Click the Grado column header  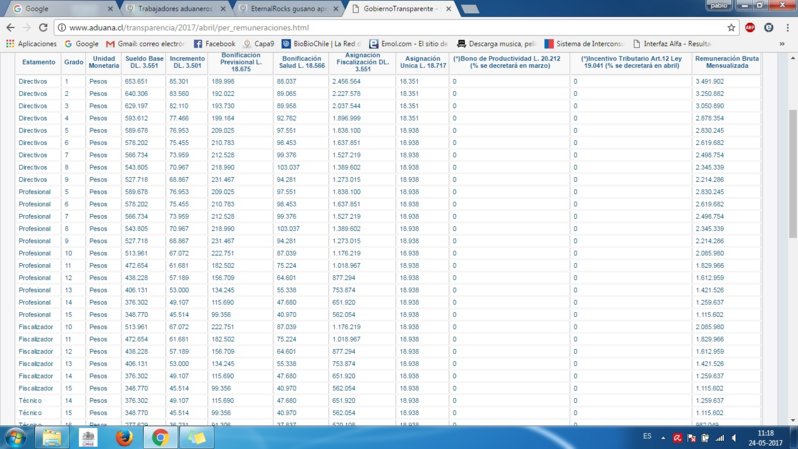(x=74, y=62)
